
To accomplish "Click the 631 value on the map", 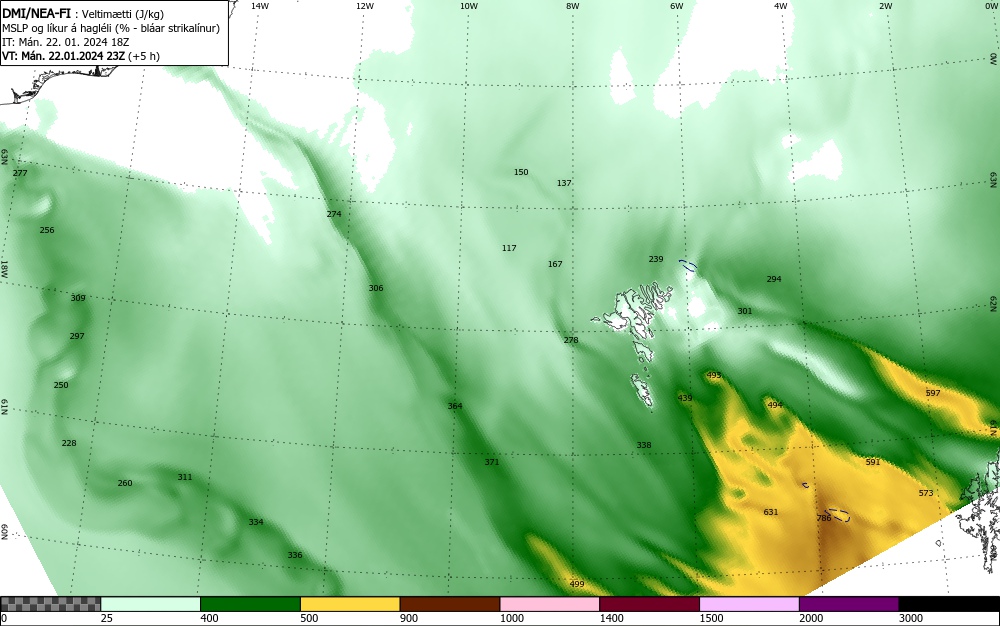I will [770, 512].
